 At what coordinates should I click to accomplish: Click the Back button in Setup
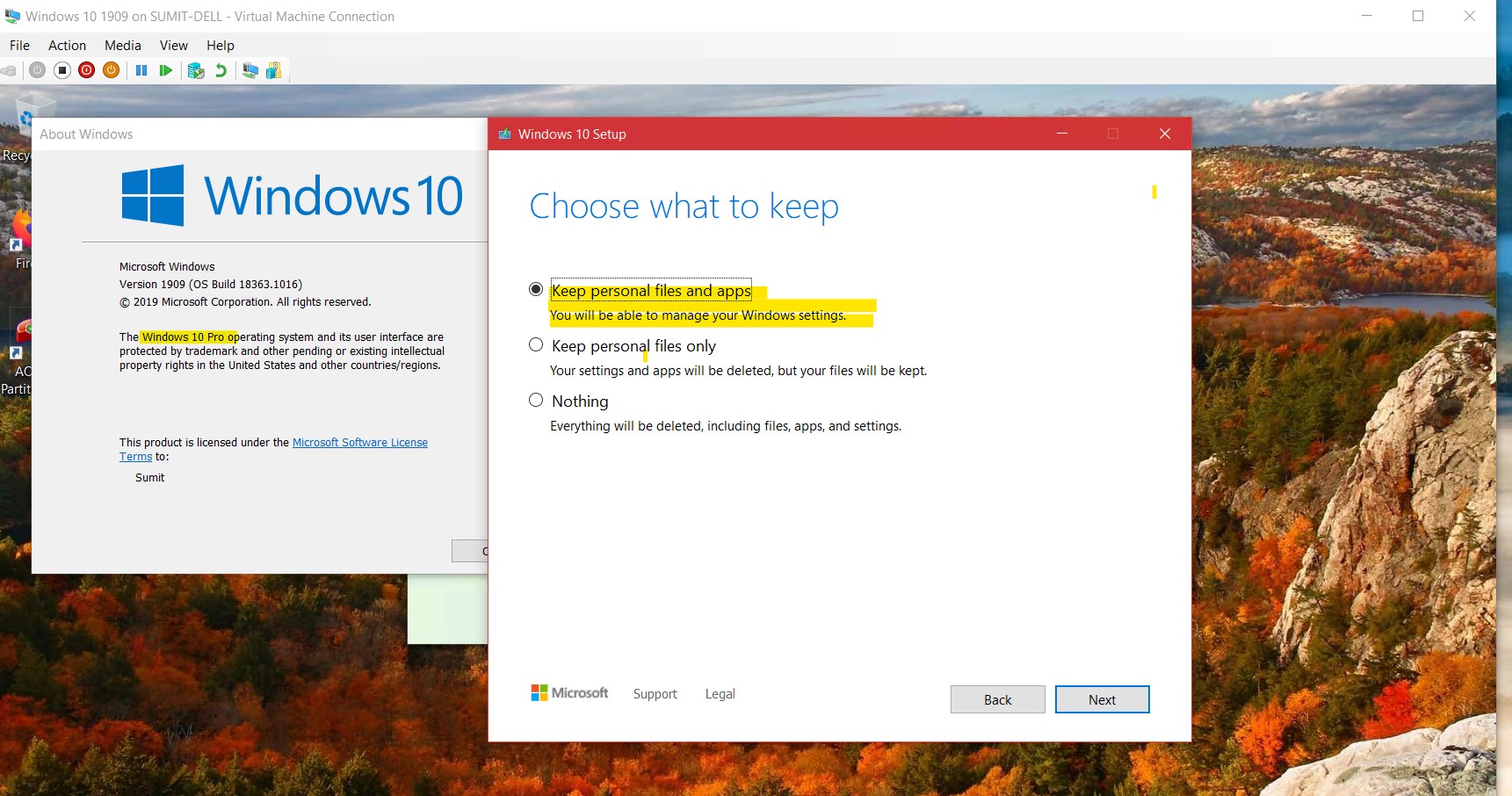(x=997, y=699)
